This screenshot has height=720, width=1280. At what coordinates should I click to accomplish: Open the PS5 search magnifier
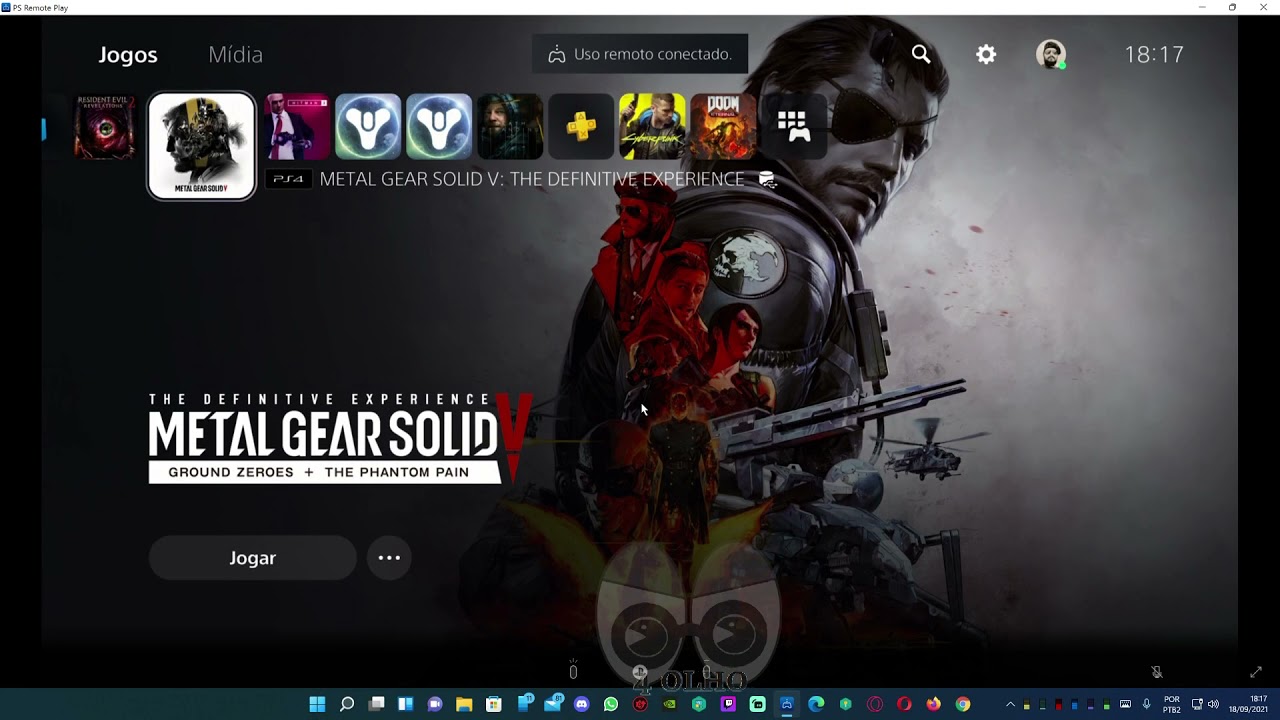pos(921,54)
